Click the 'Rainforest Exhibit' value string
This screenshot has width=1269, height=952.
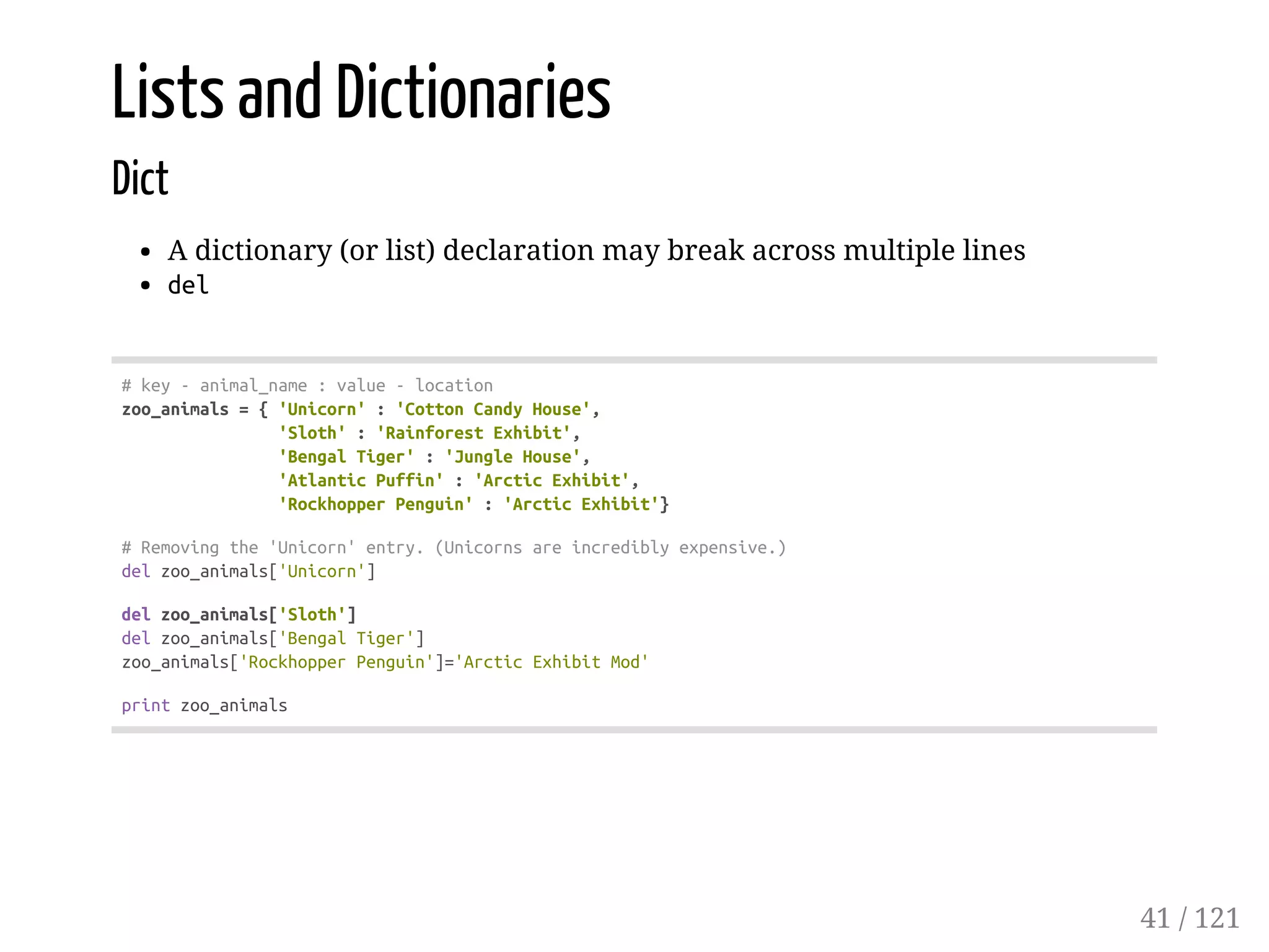coord(473,433)
